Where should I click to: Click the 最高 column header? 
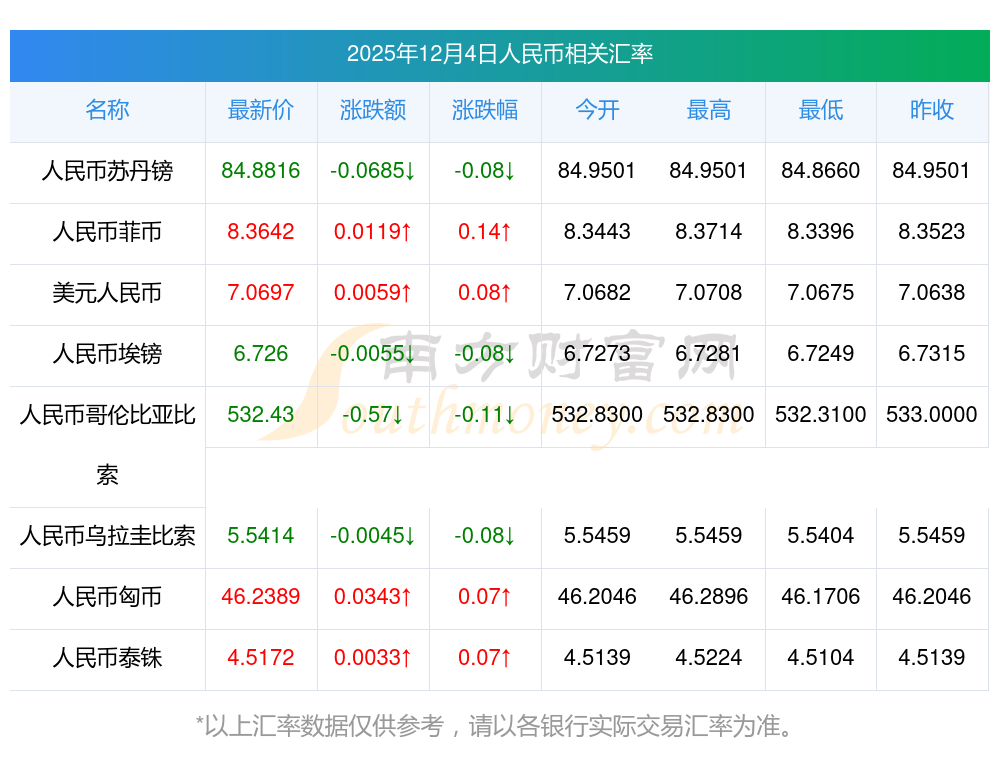pos(709,110)
